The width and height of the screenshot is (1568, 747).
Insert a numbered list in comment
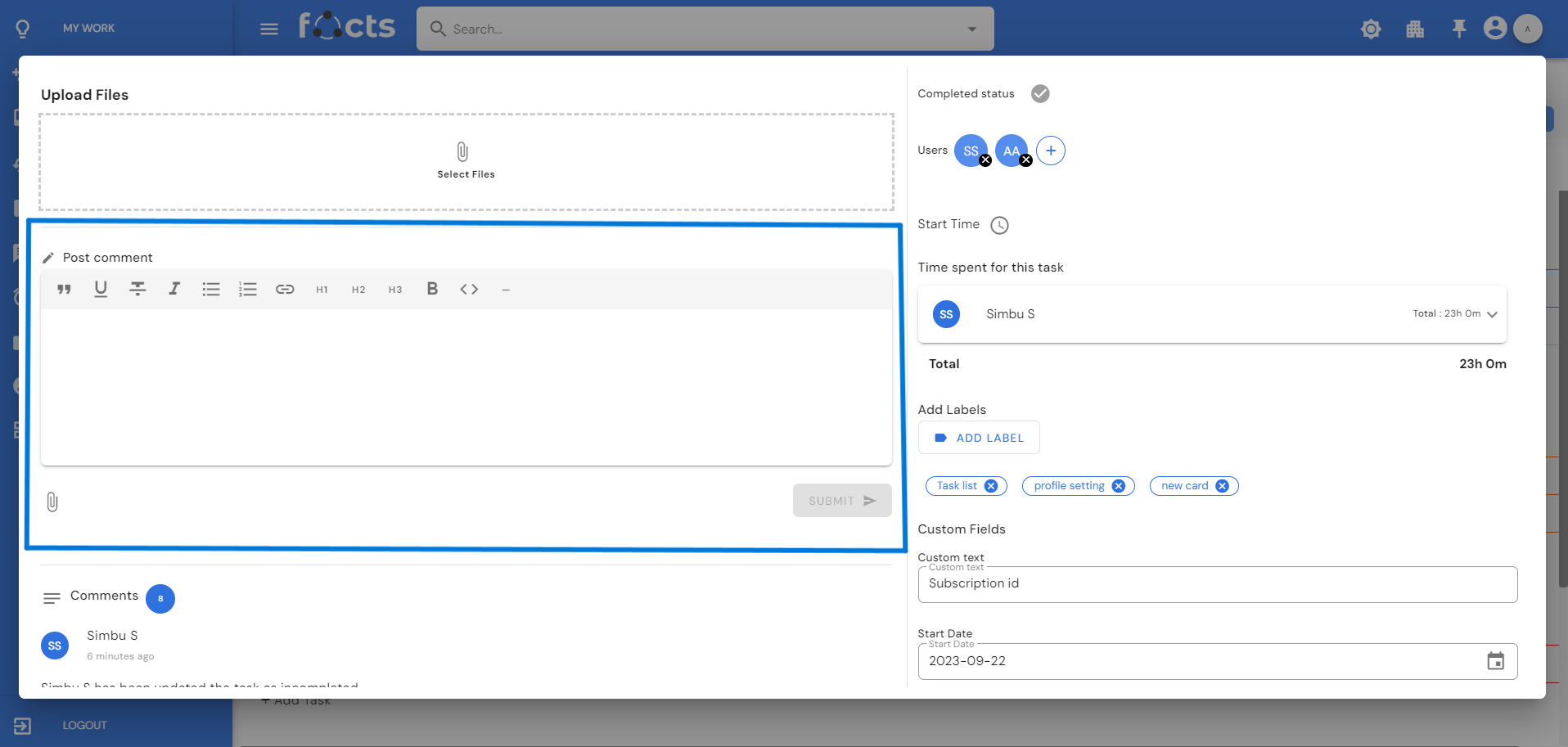[248, 289]
